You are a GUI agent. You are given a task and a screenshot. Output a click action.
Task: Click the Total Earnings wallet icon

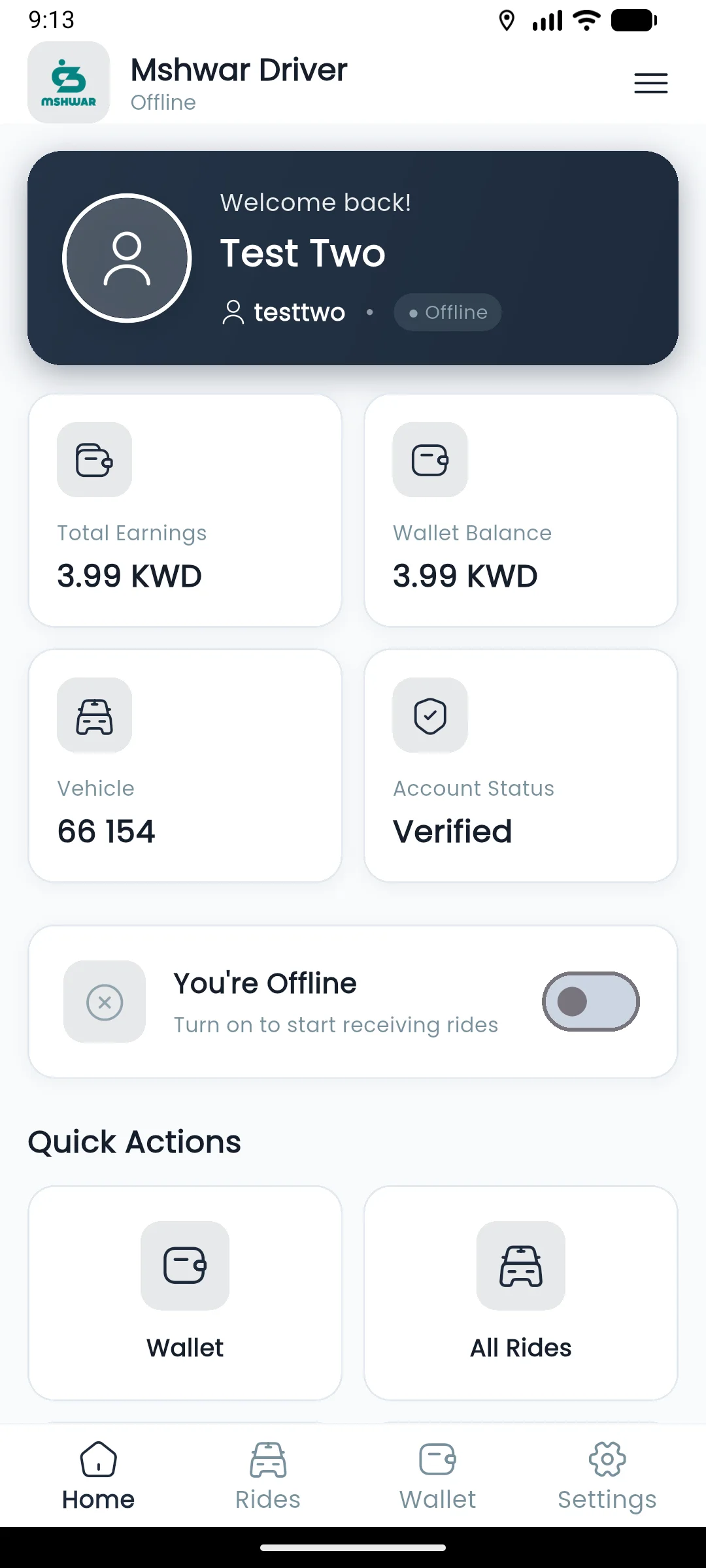coord(94,459)
